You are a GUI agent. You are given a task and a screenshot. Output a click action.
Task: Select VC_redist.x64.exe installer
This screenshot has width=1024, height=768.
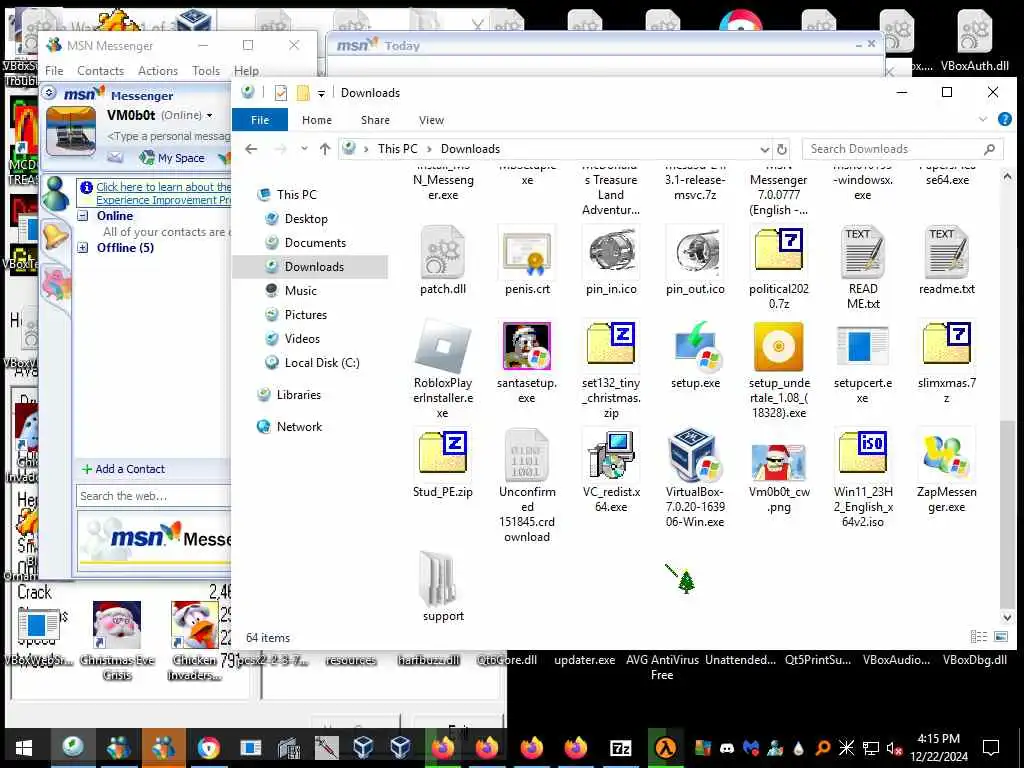(611, 471)
